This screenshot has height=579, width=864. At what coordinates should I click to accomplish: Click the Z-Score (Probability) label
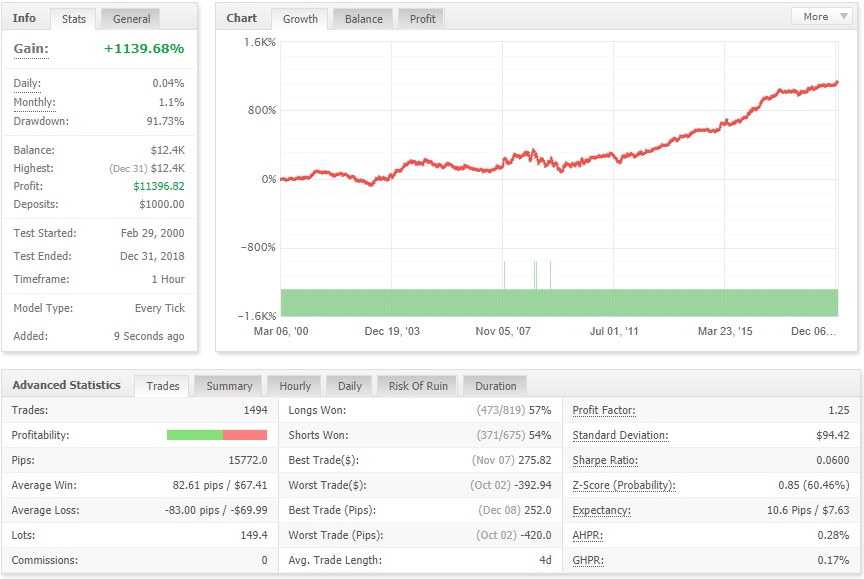click(624, 485)
